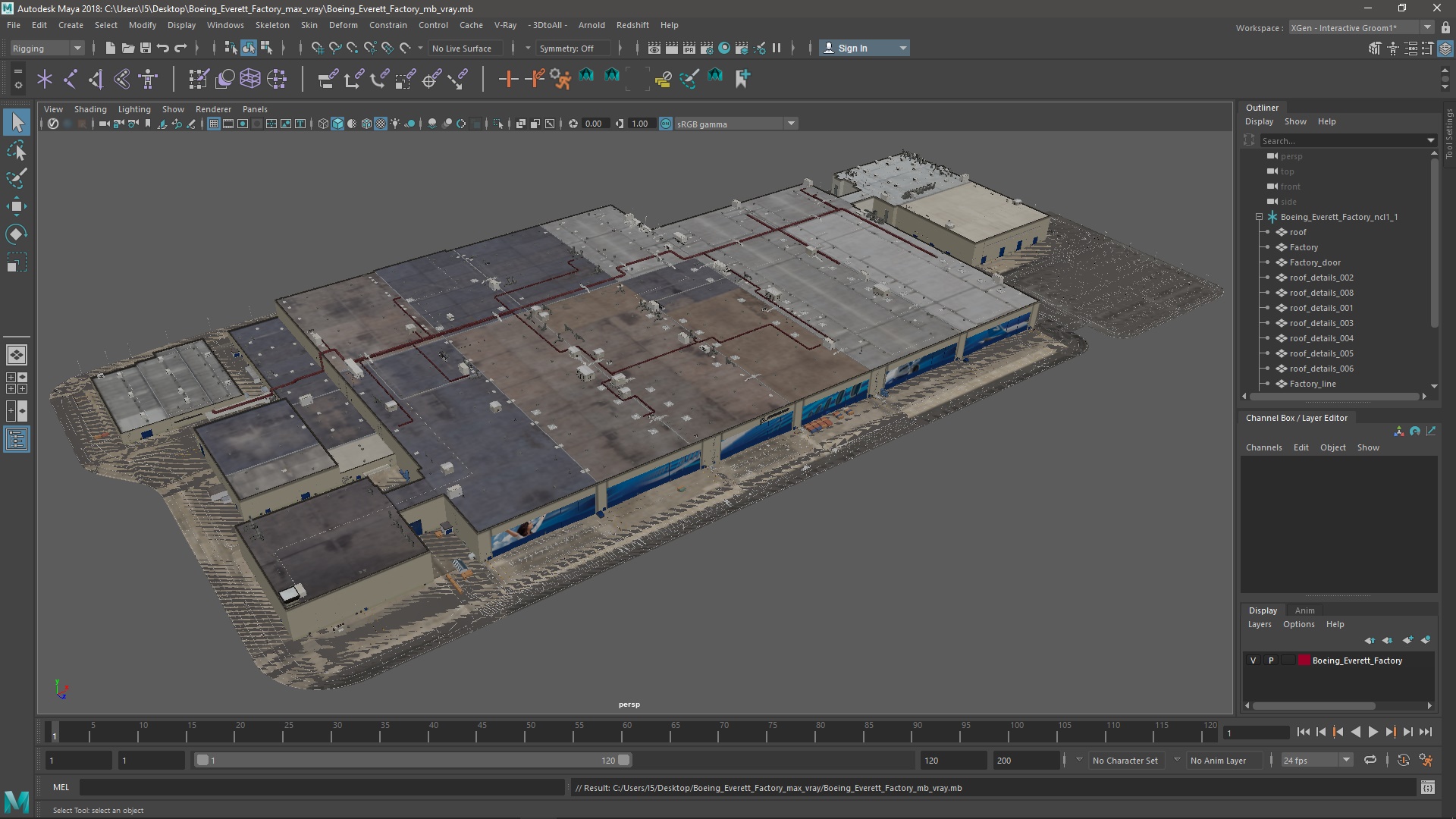Choose the Paint selection tool
Image resolution: width=1456 pixels, height=819 pixels.
pos(17,178)
